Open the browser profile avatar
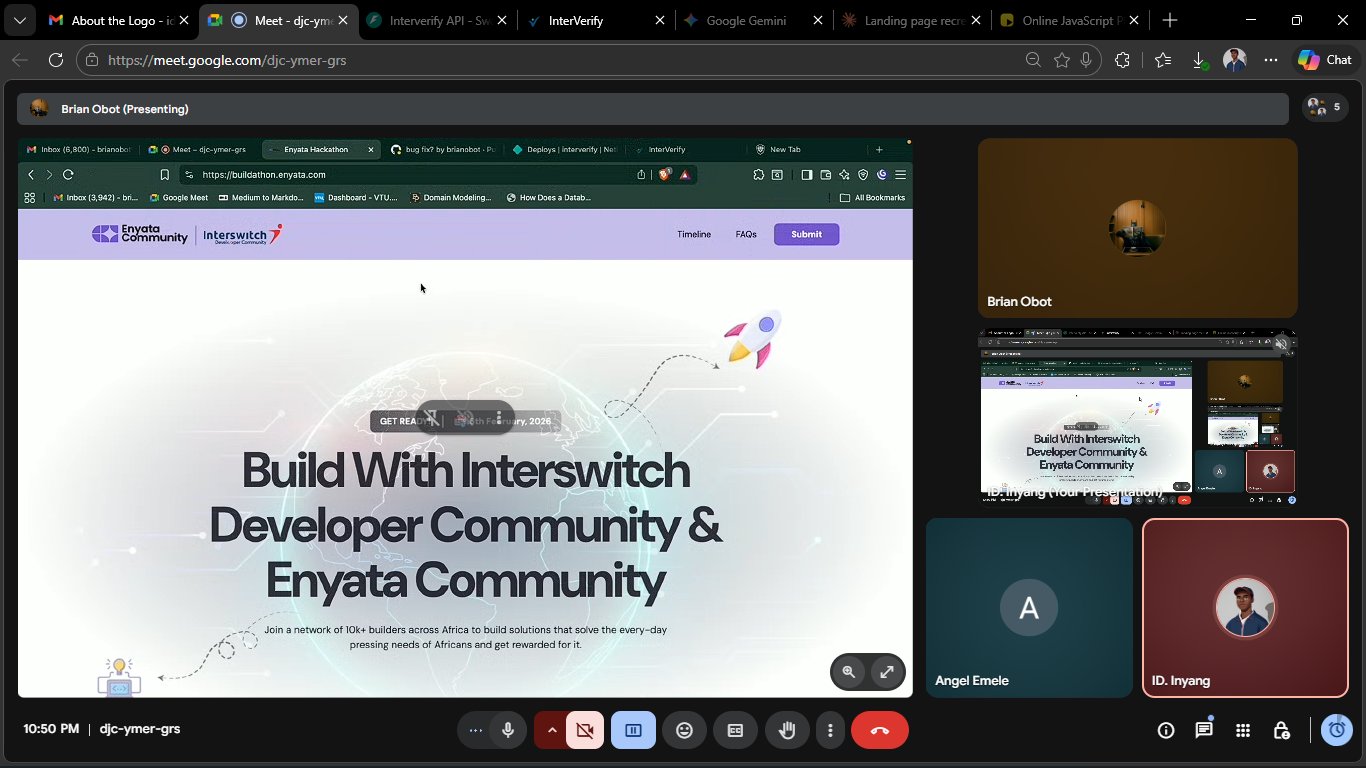 click(x=1235, y=60)
